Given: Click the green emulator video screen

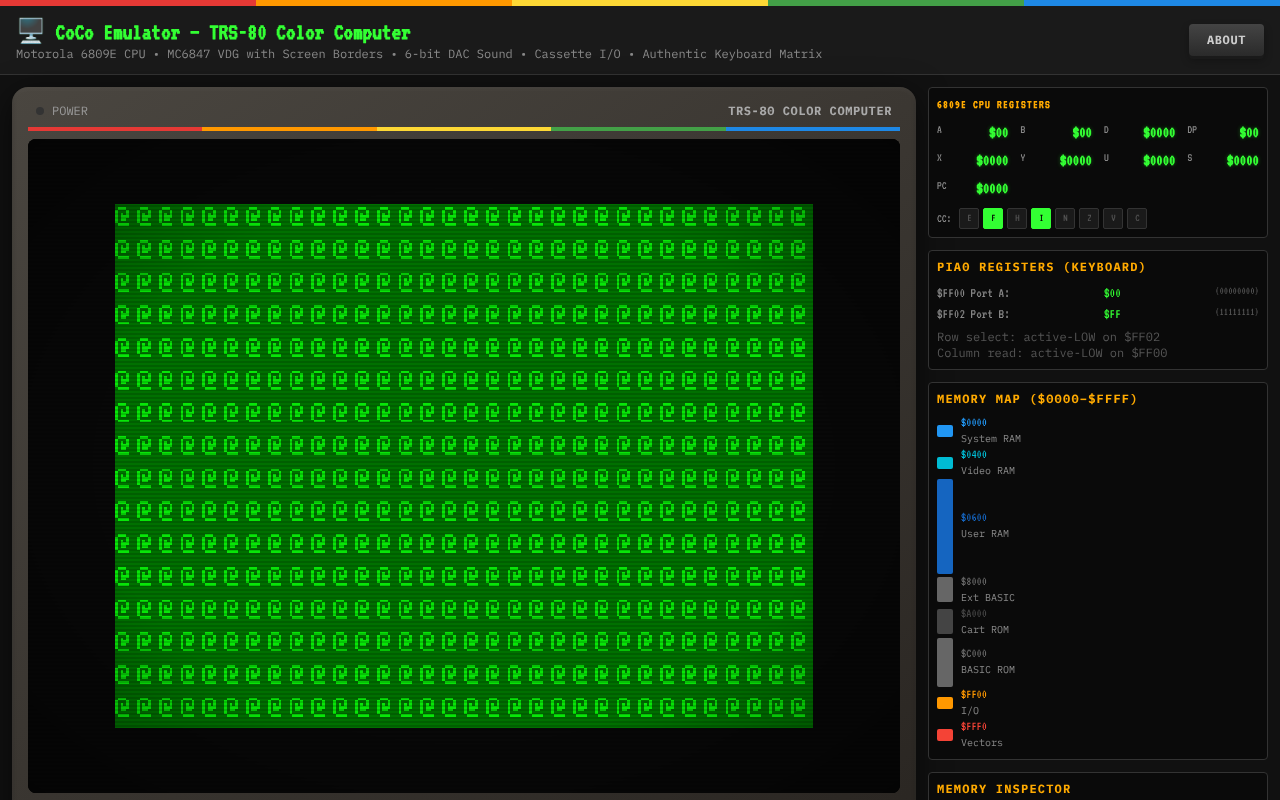Looking at the screenshot, I should (464, 466).
